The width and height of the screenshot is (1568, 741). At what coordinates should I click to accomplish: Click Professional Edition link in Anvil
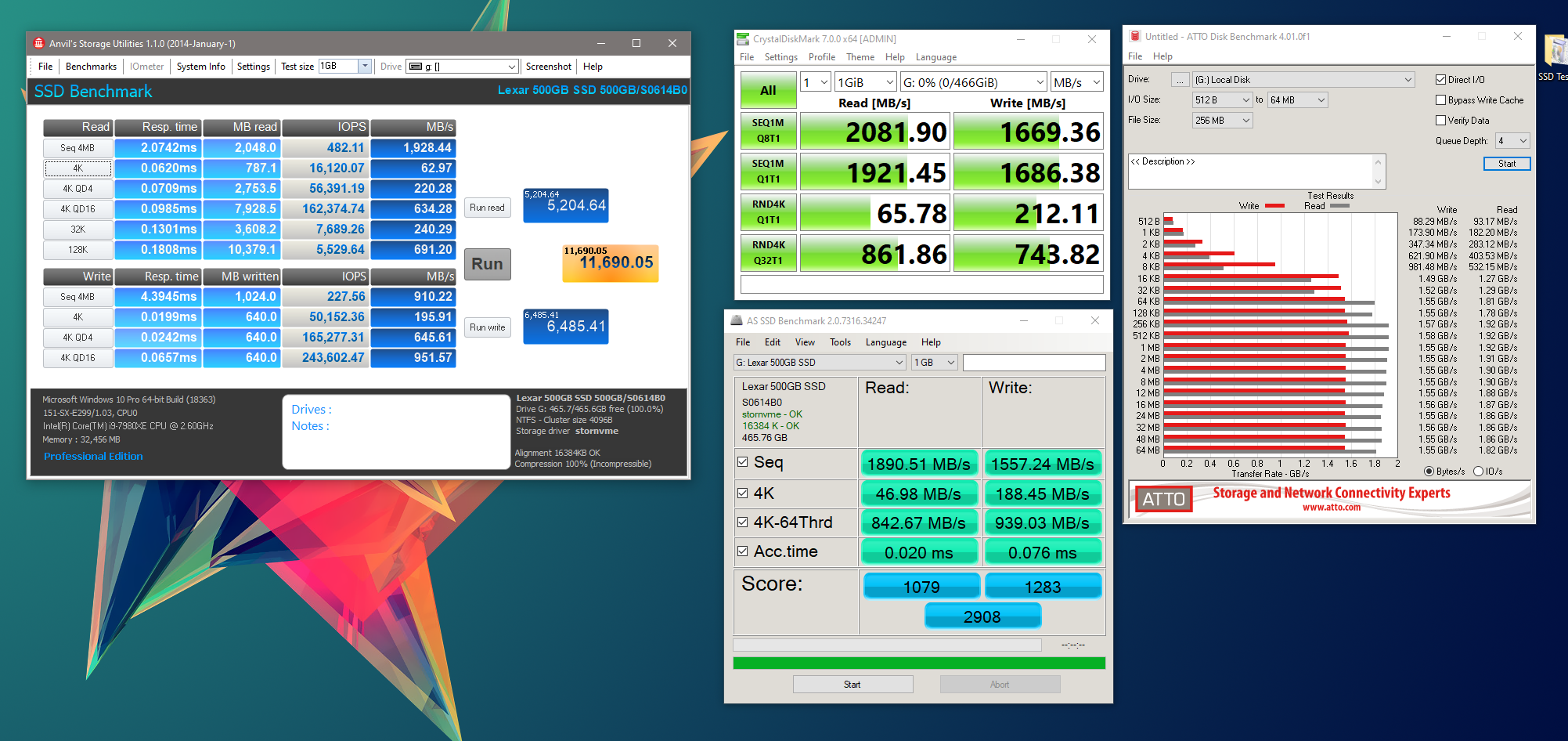click(93, 457)
